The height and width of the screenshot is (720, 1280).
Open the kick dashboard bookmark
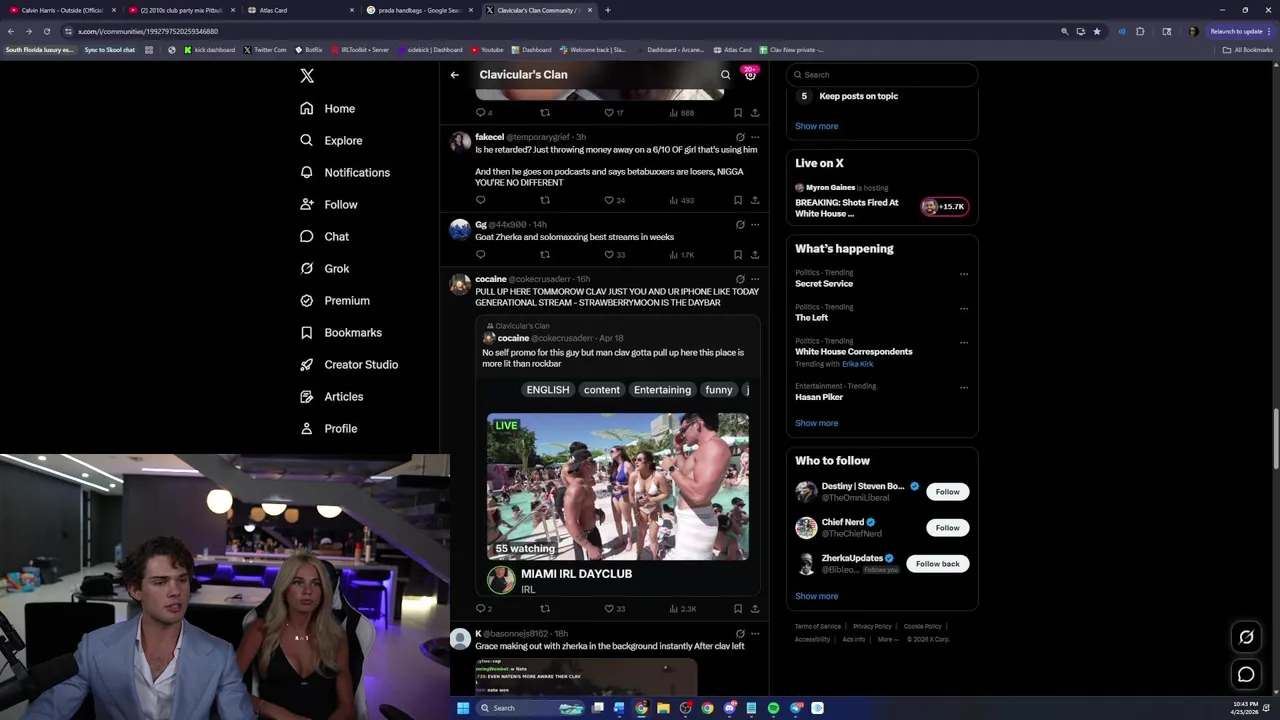209,49
